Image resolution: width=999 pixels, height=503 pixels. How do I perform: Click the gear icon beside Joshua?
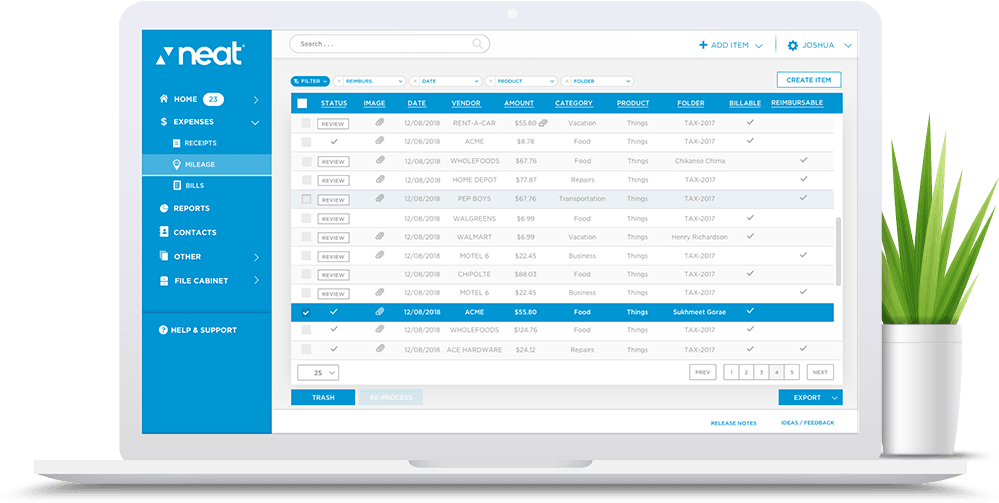pyautogui.click(x=793, y=45)
